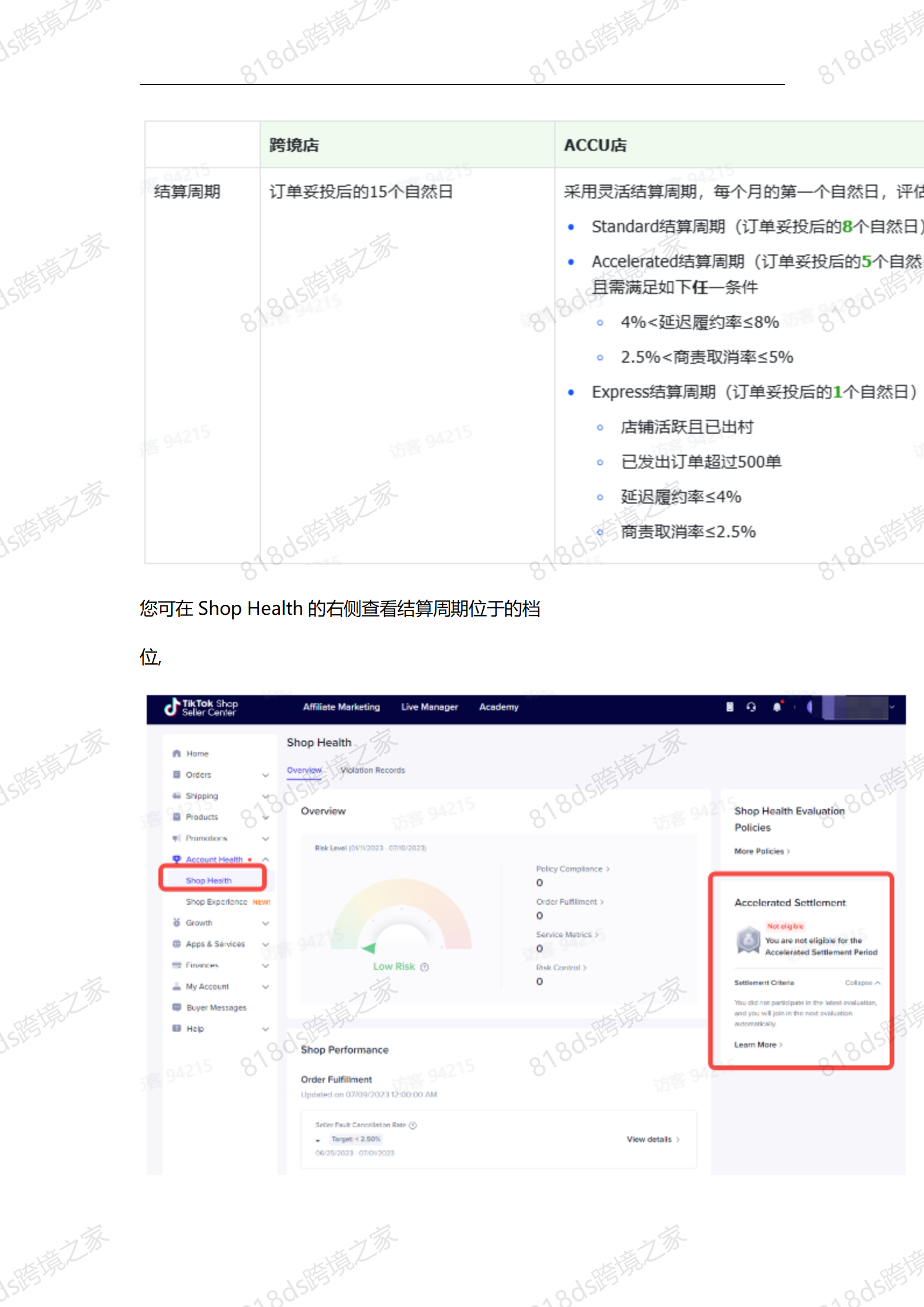Click the TikTok Shop Seller Center logo
This screenshot has height=1307, width=924.
point(201,707)
